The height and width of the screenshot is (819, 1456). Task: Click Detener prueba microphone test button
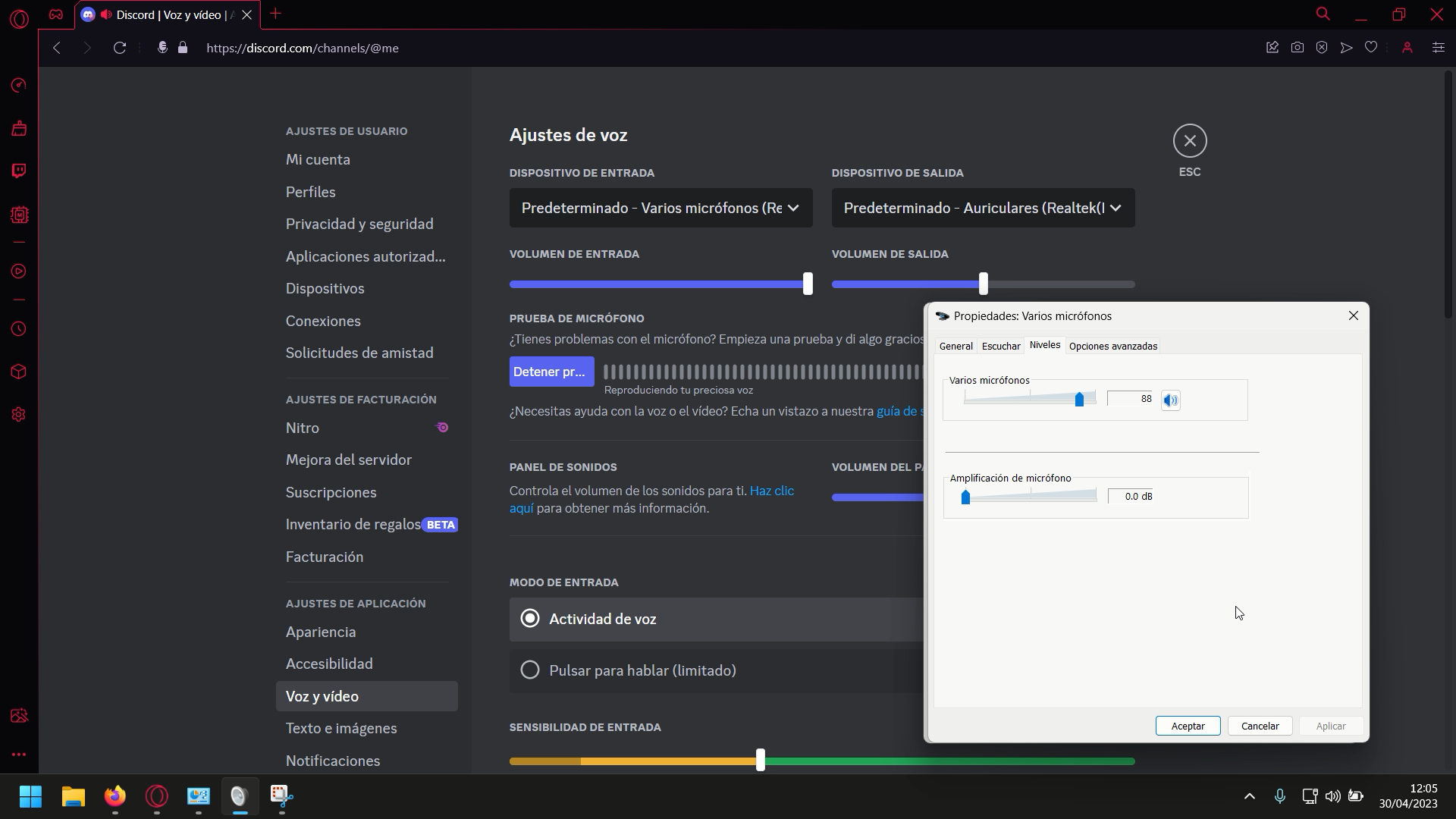click(x=551, y=372)
